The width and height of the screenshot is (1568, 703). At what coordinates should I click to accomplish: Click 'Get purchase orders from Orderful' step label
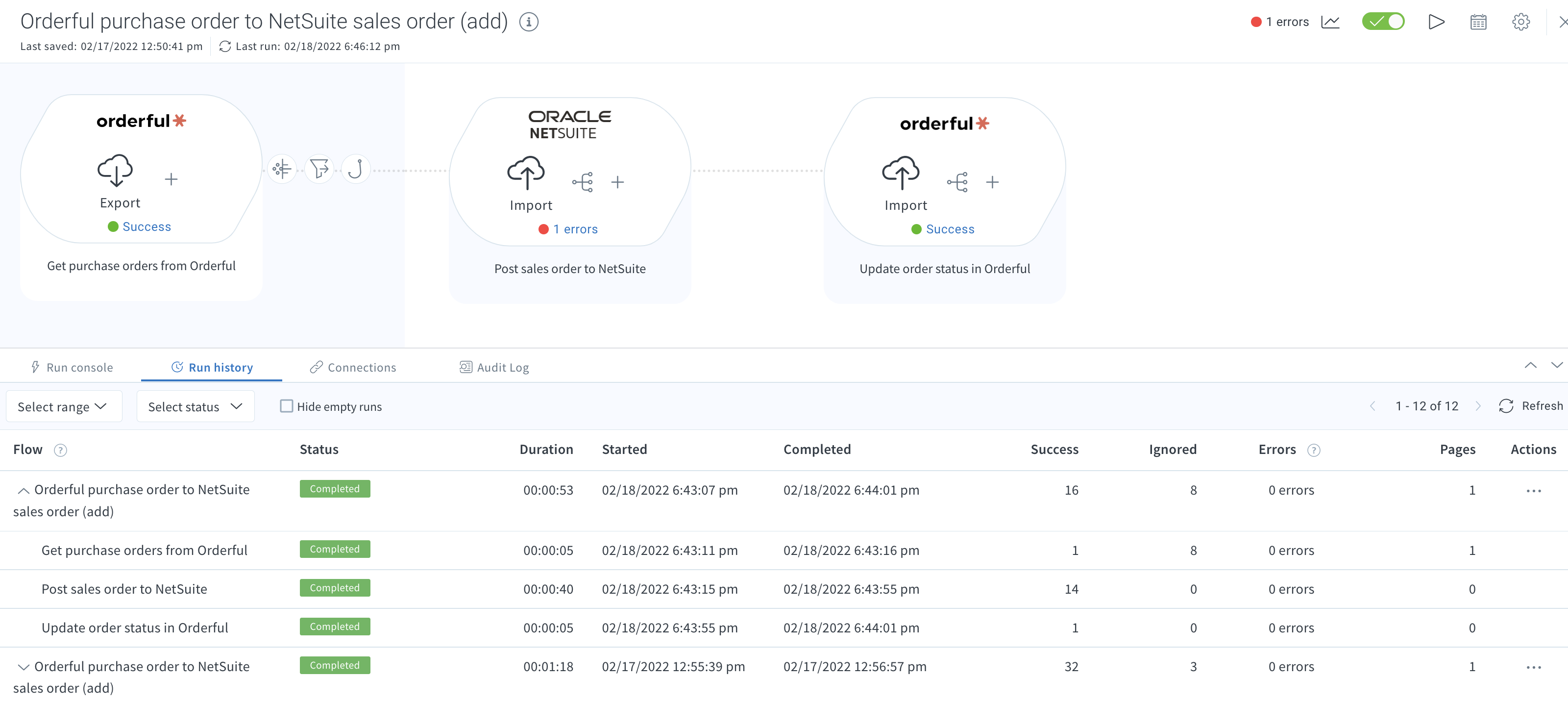pyautogui.click(x=141, y=266)
